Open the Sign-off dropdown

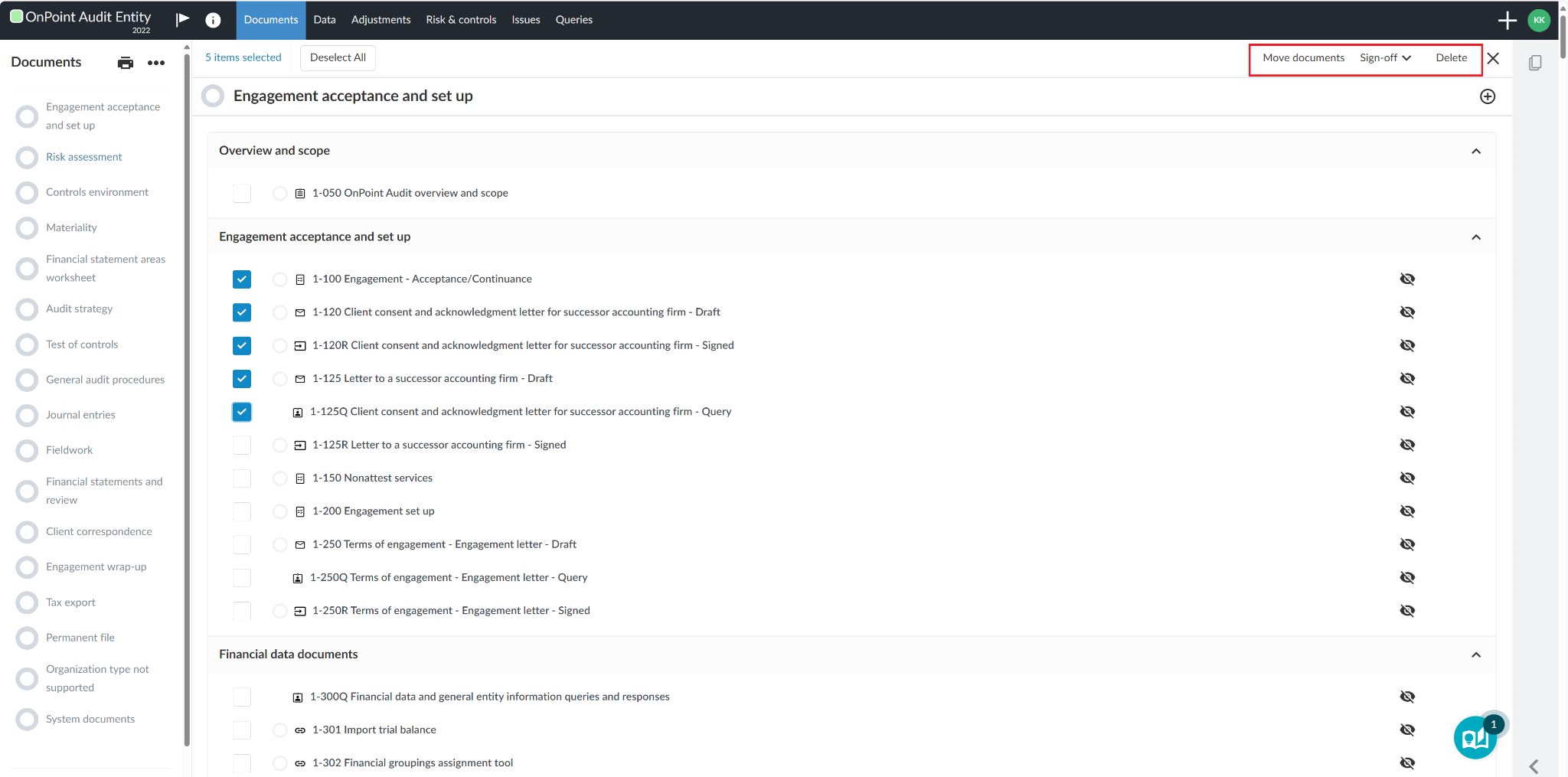[x=1385, y=58]
